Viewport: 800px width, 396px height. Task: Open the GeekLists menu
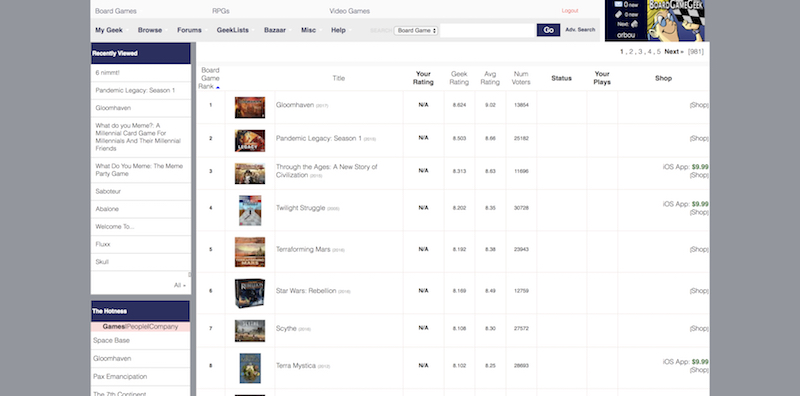[233, 30]
